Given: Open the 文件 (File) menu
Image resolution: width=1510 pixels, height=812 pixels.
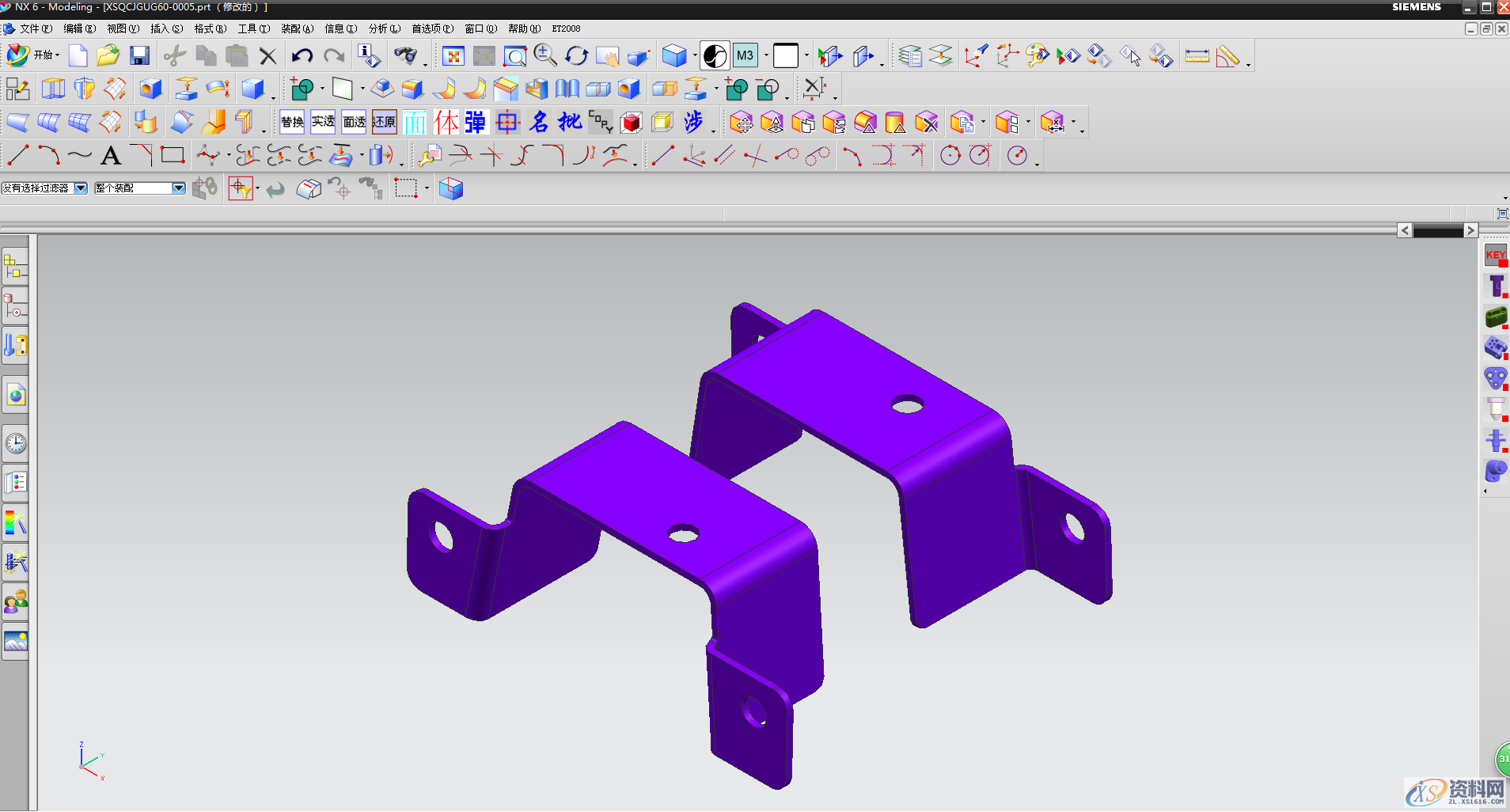Looking at the screenshot, I should [x=35, y=28].
